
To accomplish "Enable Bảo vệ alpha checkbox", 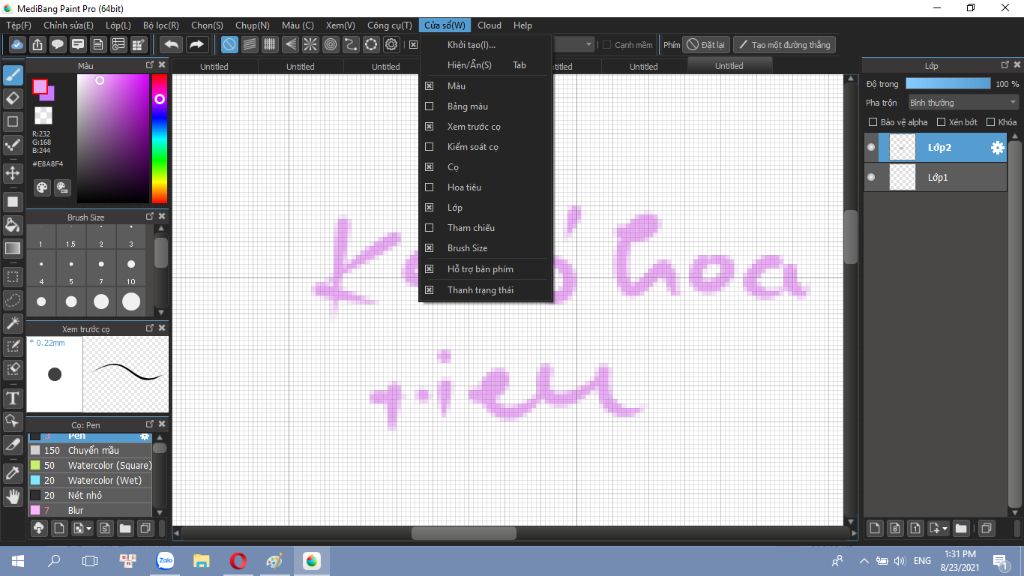I will tap(872, 122).
